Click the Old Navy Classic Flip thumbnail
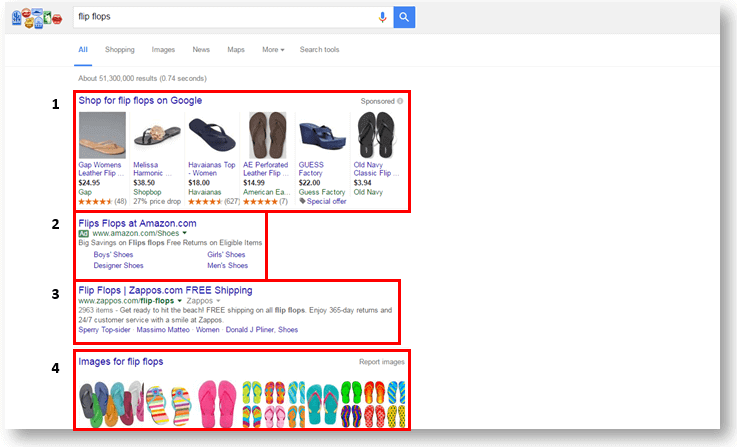Image resolution: width=737 pixels, height=447 pixels. pyautogui.click(x=376, y=135)
